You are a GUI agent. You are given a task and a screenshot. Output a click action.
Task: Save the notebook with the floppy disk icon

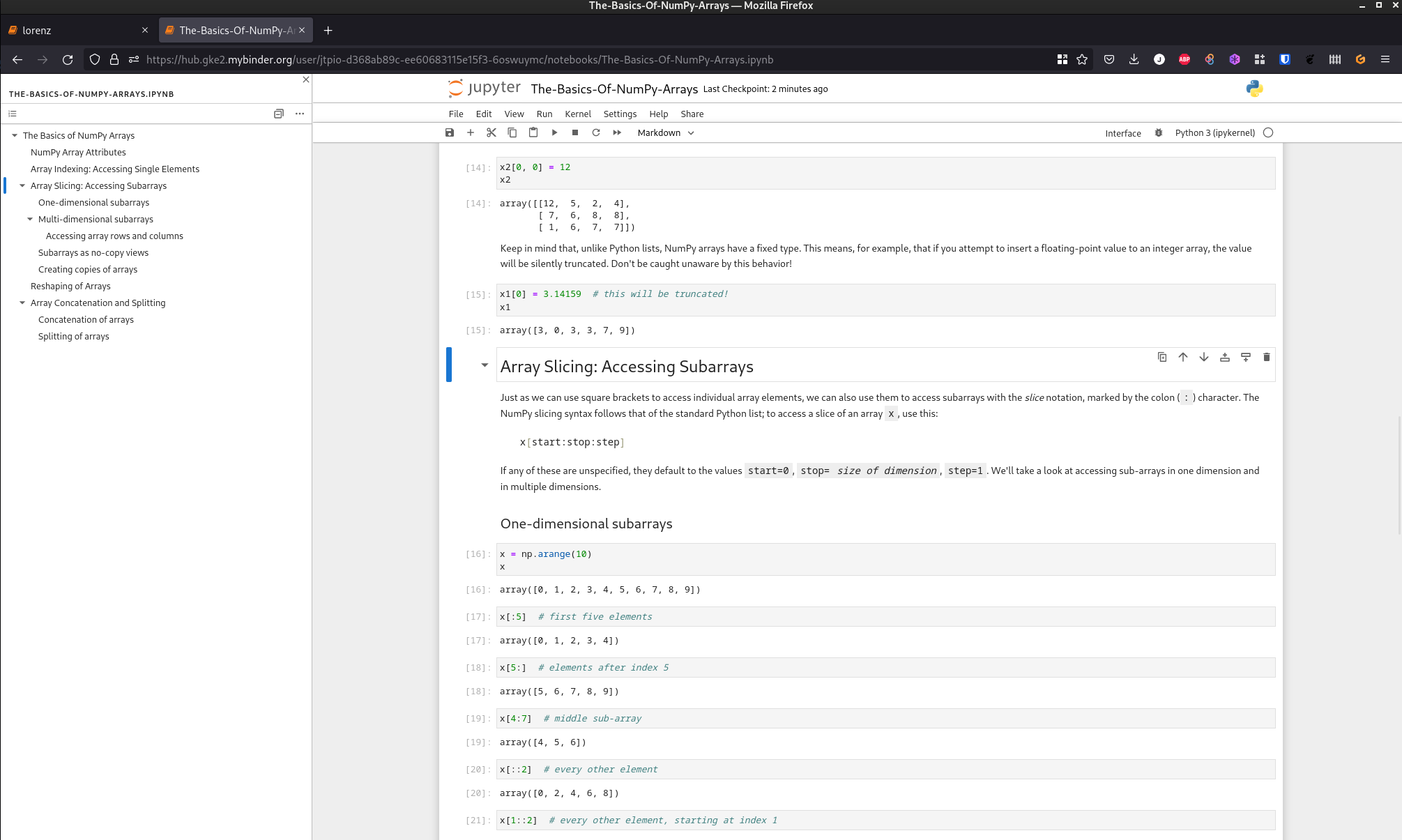coord(450,132)
